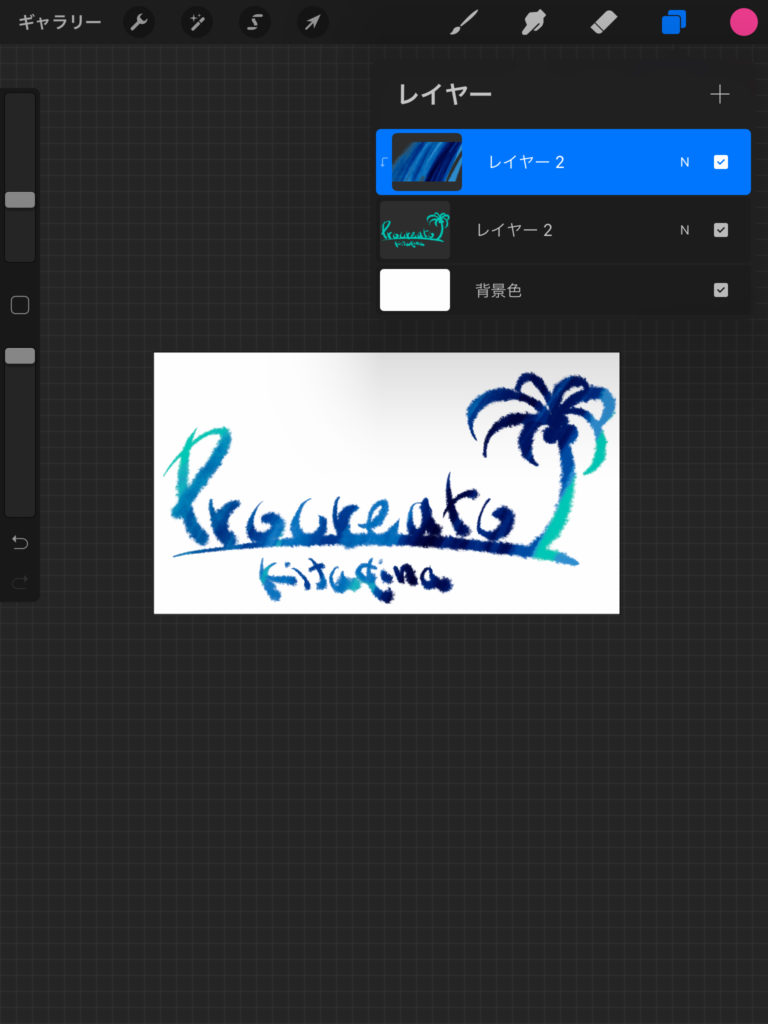This screenshot has width=768, height=1024.
Task: Tap the clipping mask arrow on top layer
Action: point(384,162)
